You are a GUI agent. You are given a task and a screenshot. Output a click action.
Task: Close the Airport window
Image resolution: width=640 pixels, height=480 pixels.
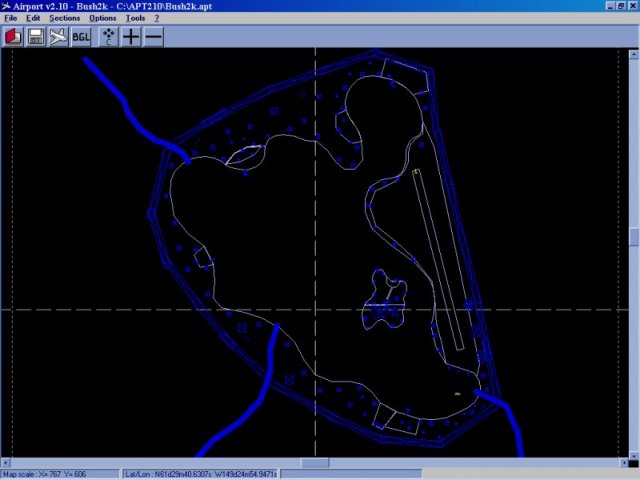(x=632, y=6)
